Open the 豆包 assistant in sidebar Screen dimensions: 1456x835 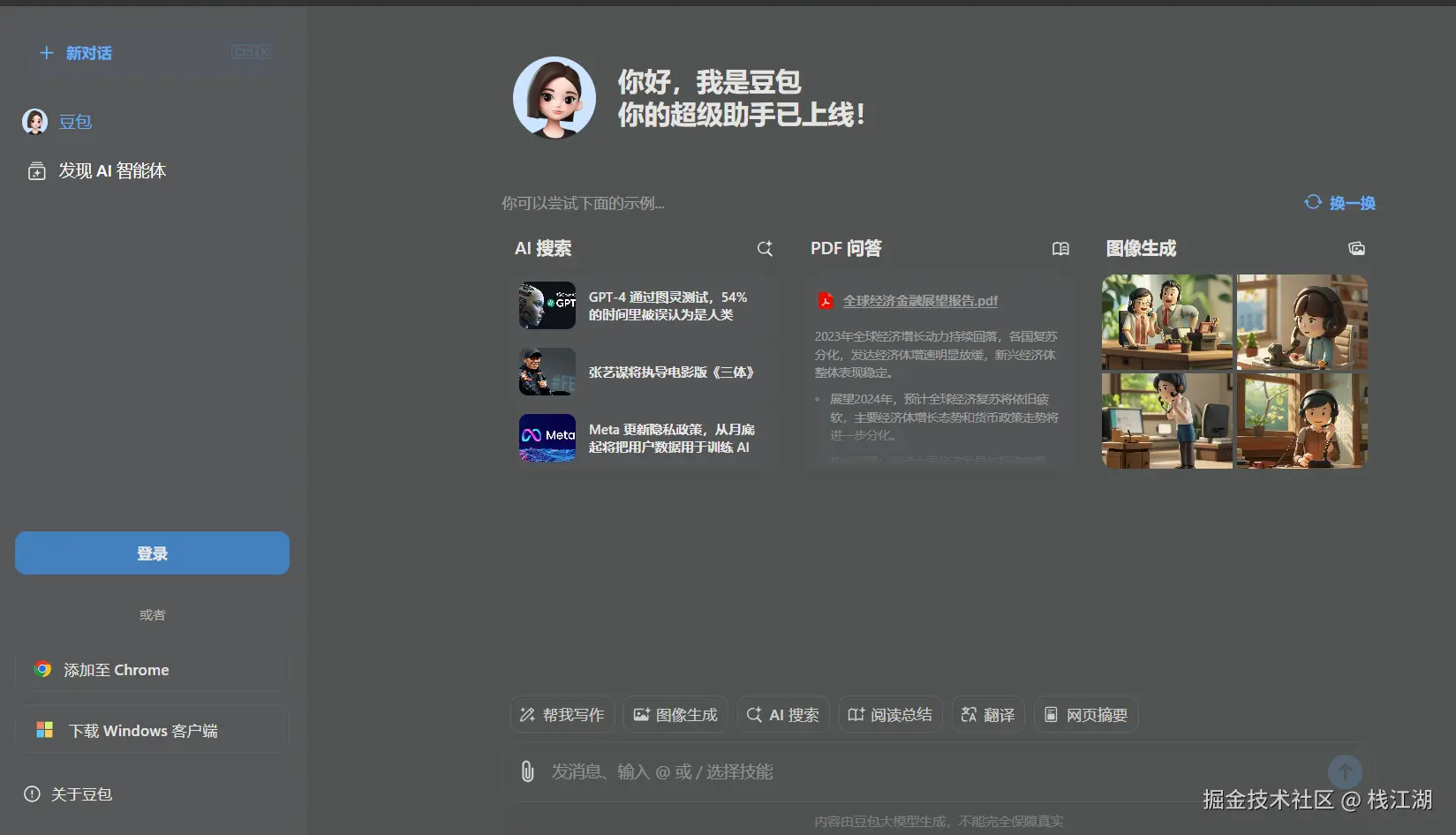point(76,122)
